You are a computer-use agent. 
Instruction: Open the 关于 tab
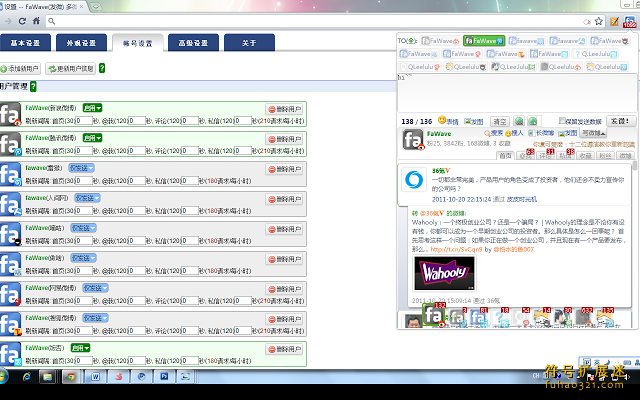[249, 43]
